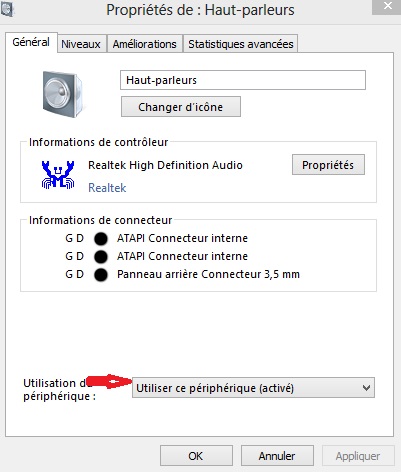Click first ATAPI connector black jack dot
Screen dimensions: 401x472
point(101,239)
